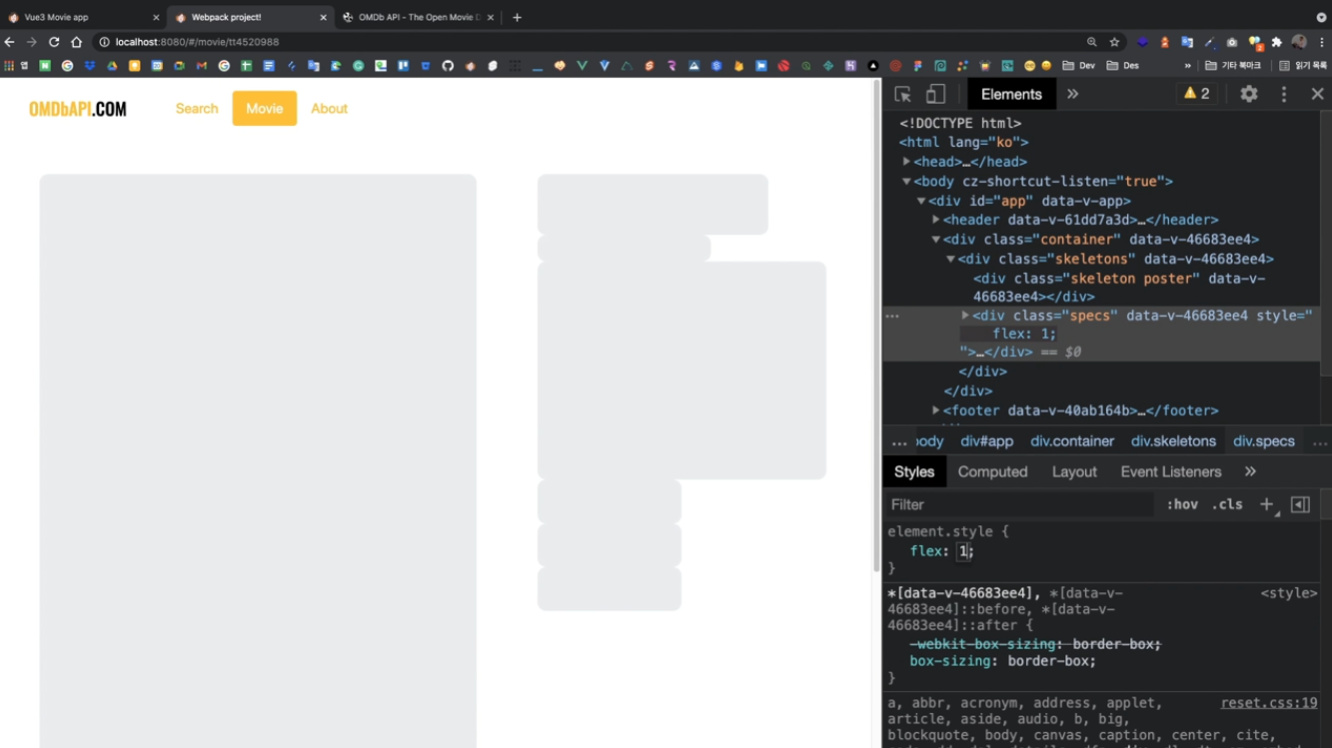Screen dimensions: 1332x748
Task: Click the div.specs breadcrumb
Action: point(1264,441)
